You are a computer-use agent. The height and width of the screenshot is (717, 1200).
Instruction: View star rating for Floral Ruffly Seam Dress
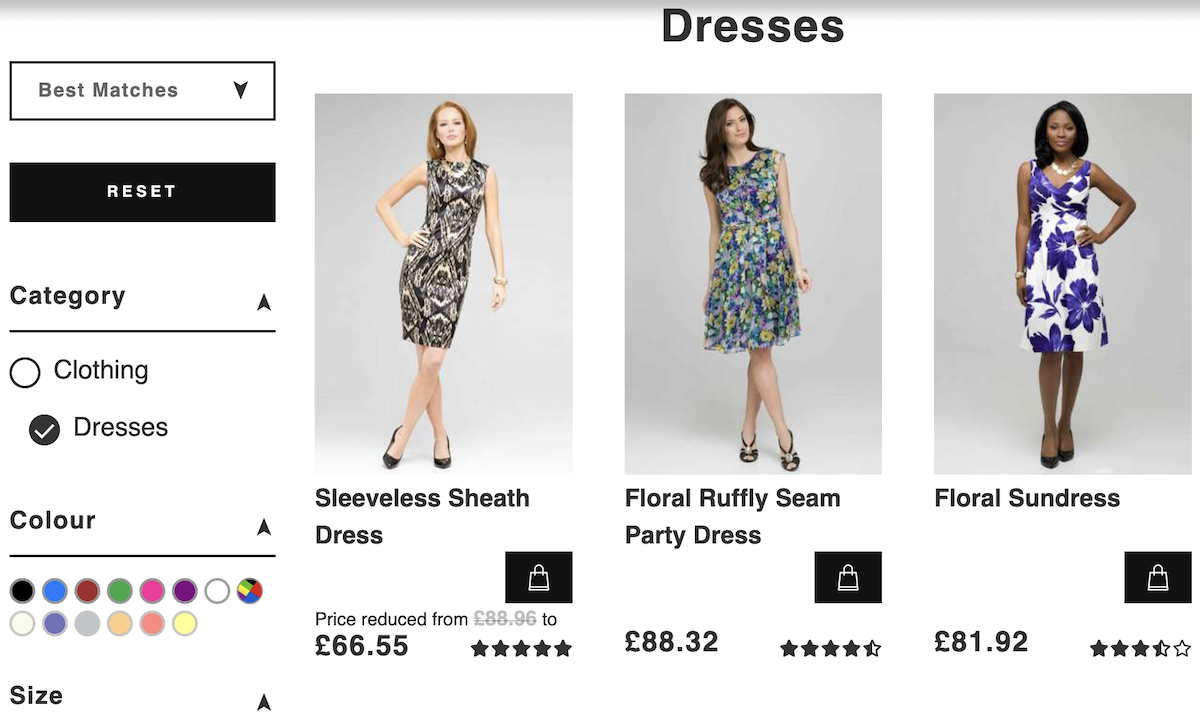(831, 648)
